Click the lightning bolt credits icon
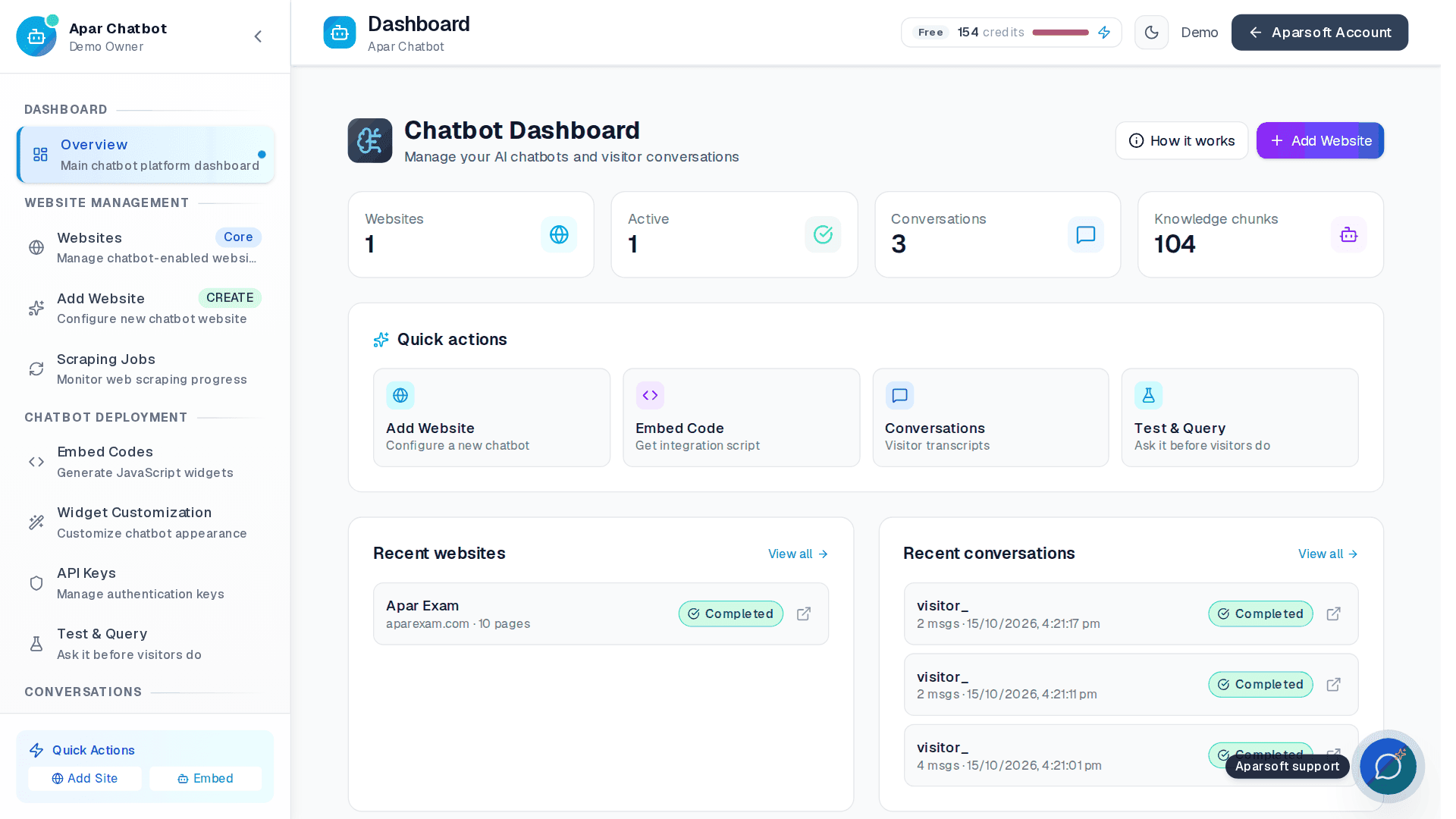Image resolution: width=1456 pixels, height=819 pixels. click(x=1104, y=33)
